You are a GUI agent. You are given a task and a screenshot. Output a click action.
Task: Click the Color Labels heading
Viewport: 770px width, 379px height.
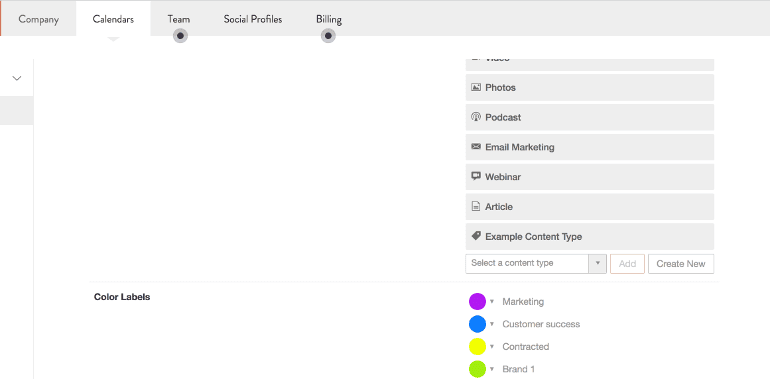(x=122, y=297)
